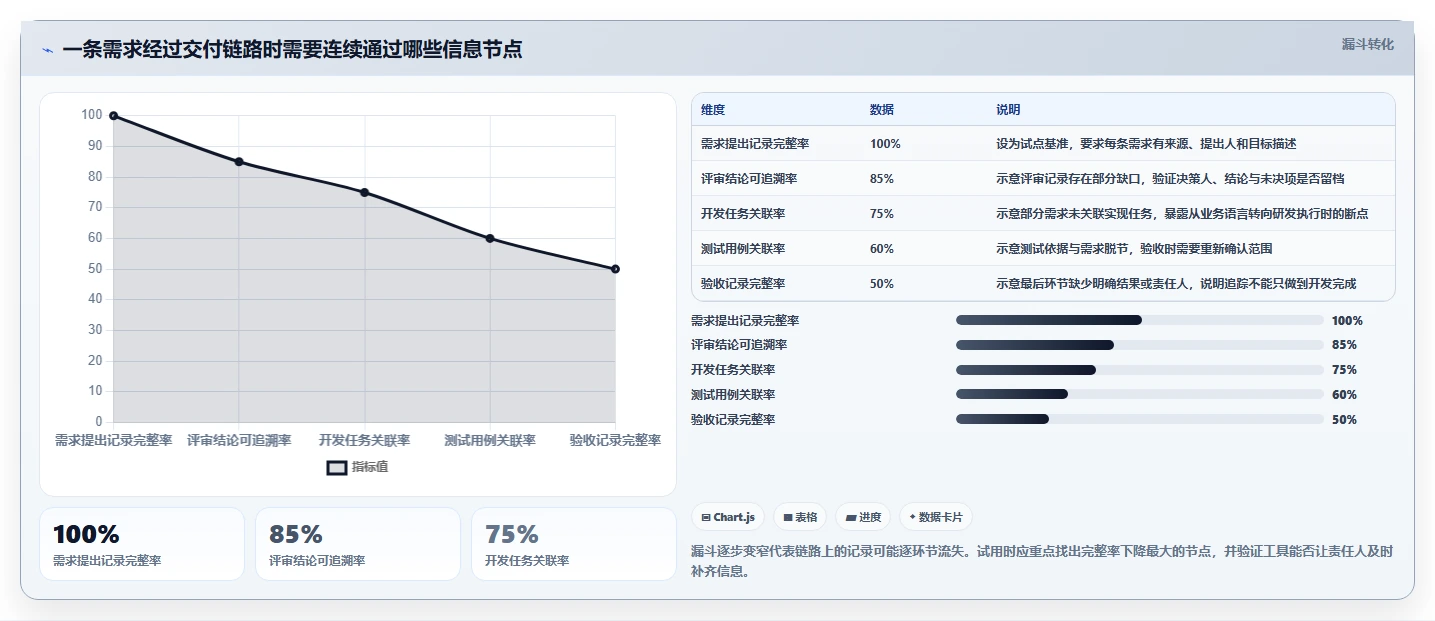Image resolution: width=1435 pixels, height=621 pixels.
Task: Select the 进度 chip
Action: click(x=863, y=517)
